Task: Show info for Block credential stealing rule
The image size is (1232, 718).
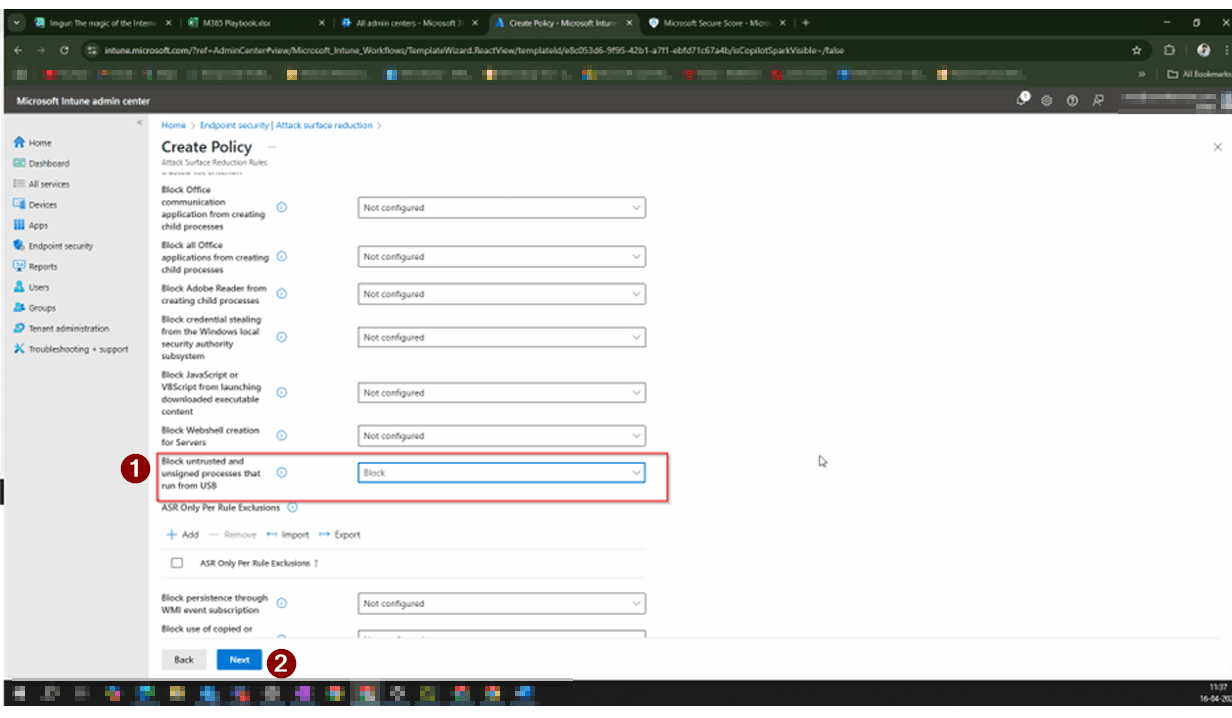Action: (x=281, y=337)
